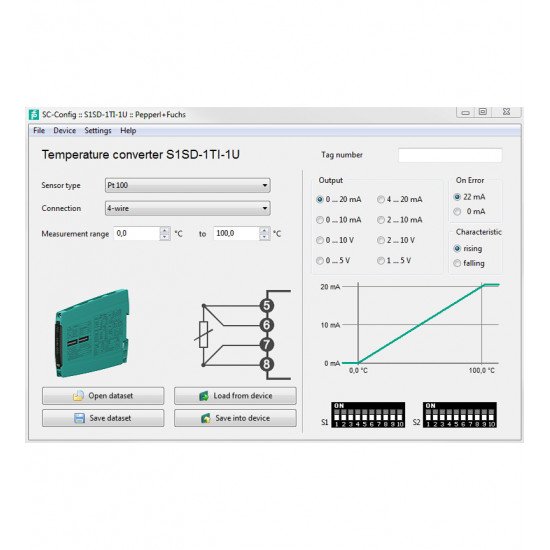Click the measurement range end field 100,0
550x550 pixels.
coord(236,234)
